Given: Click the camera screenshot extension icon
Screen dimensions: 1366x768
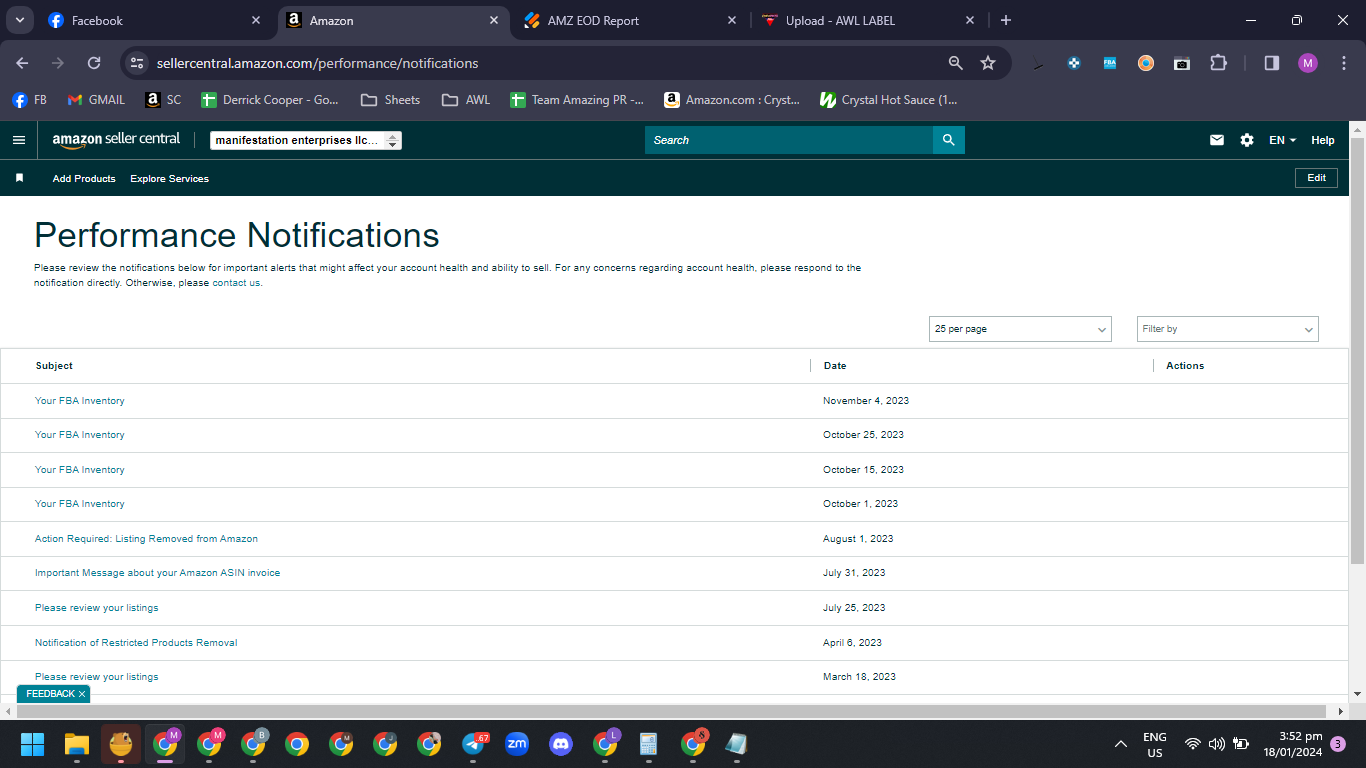Looking at the screenshot, I should (x=1182, y=63).
